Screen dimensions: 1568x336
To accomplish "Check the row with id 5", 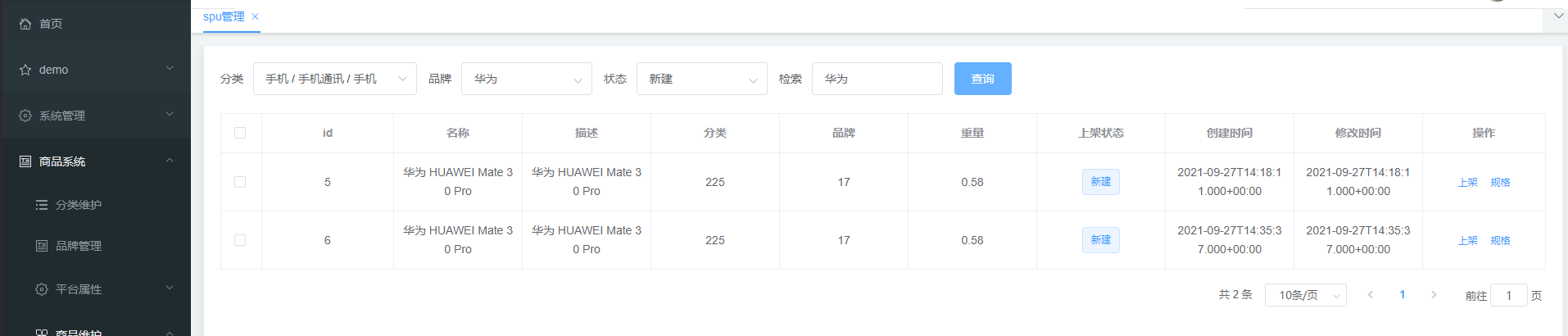I will (240, 182).
